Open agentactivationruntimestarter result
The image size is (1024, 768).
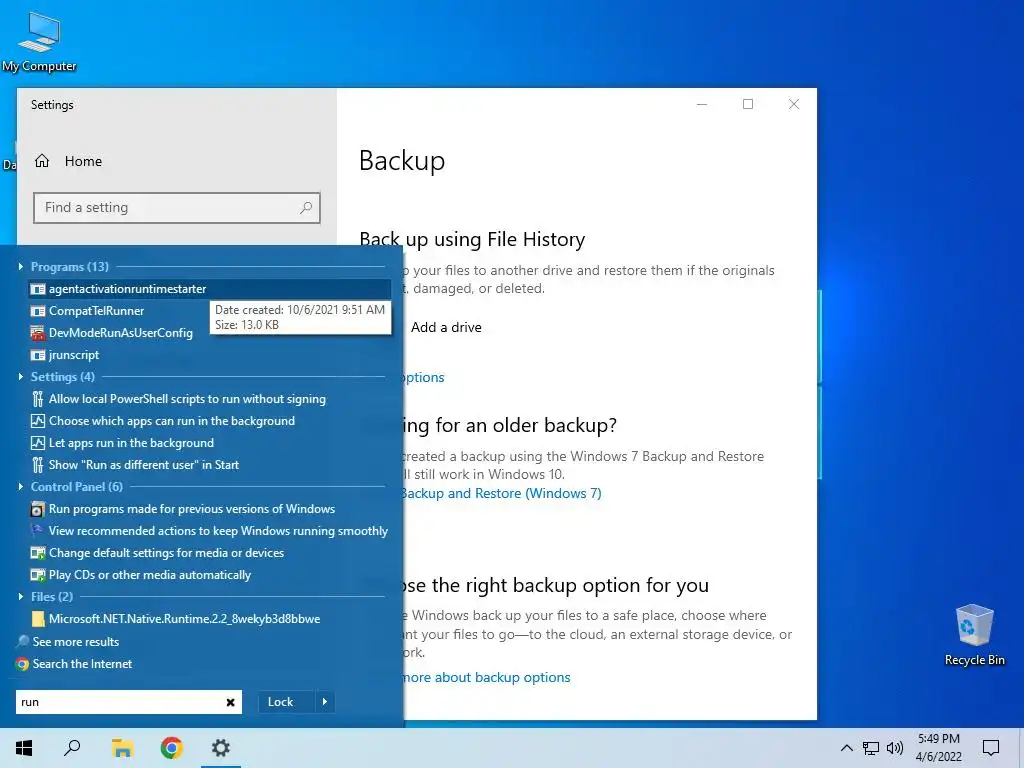[x=210, y=289]
